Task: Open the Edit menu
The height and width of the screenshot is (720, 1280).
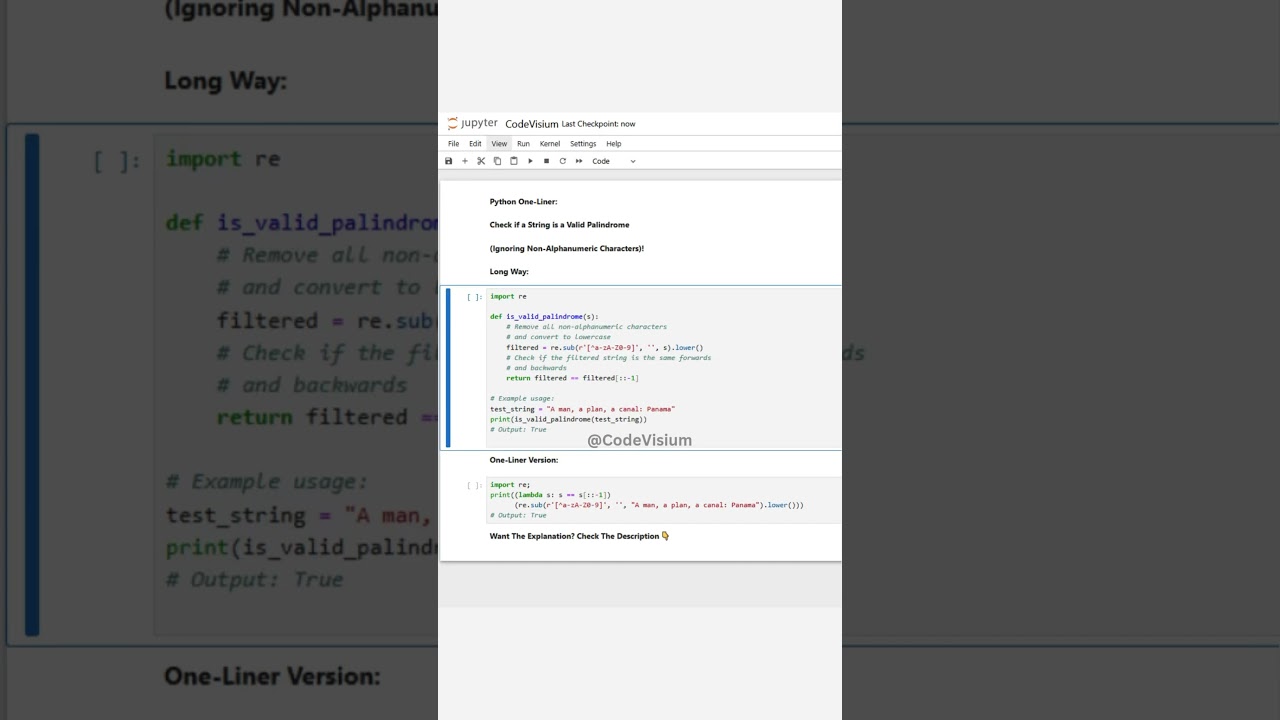Action: pyautogui.click(x=475, y=144)
